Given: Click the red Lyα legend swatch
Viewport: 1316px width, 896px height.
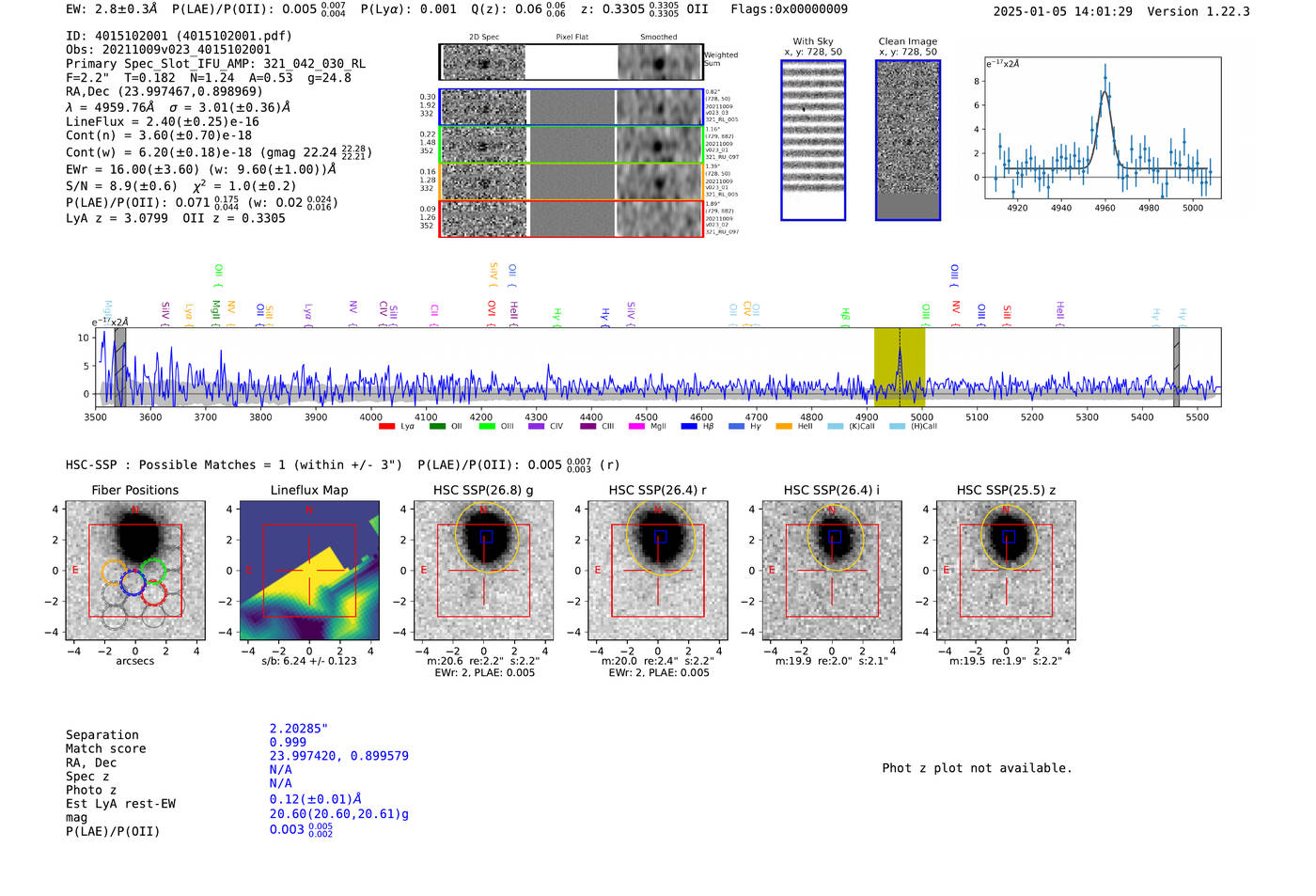Looking at the screenshot, I should (386, 426).
